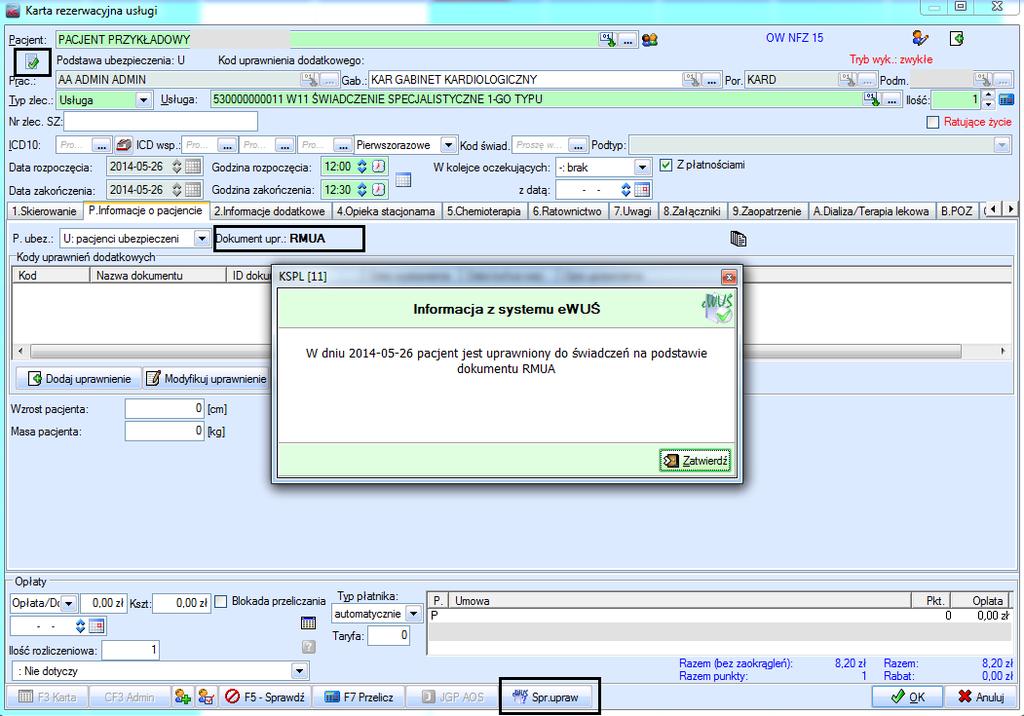Click the Zatwierdź button in eWUŚ dialog
This screenshot has width=1024, height=716.
tap(695, 461)
